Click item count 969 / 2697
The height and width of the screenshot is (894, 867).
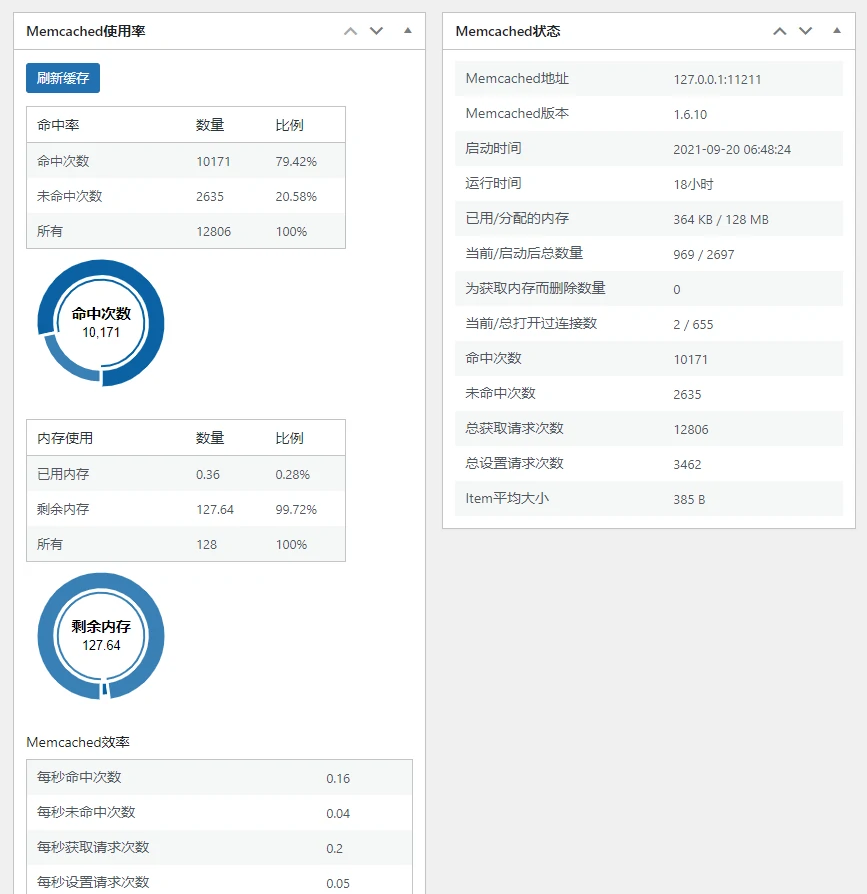coord(703,255)
